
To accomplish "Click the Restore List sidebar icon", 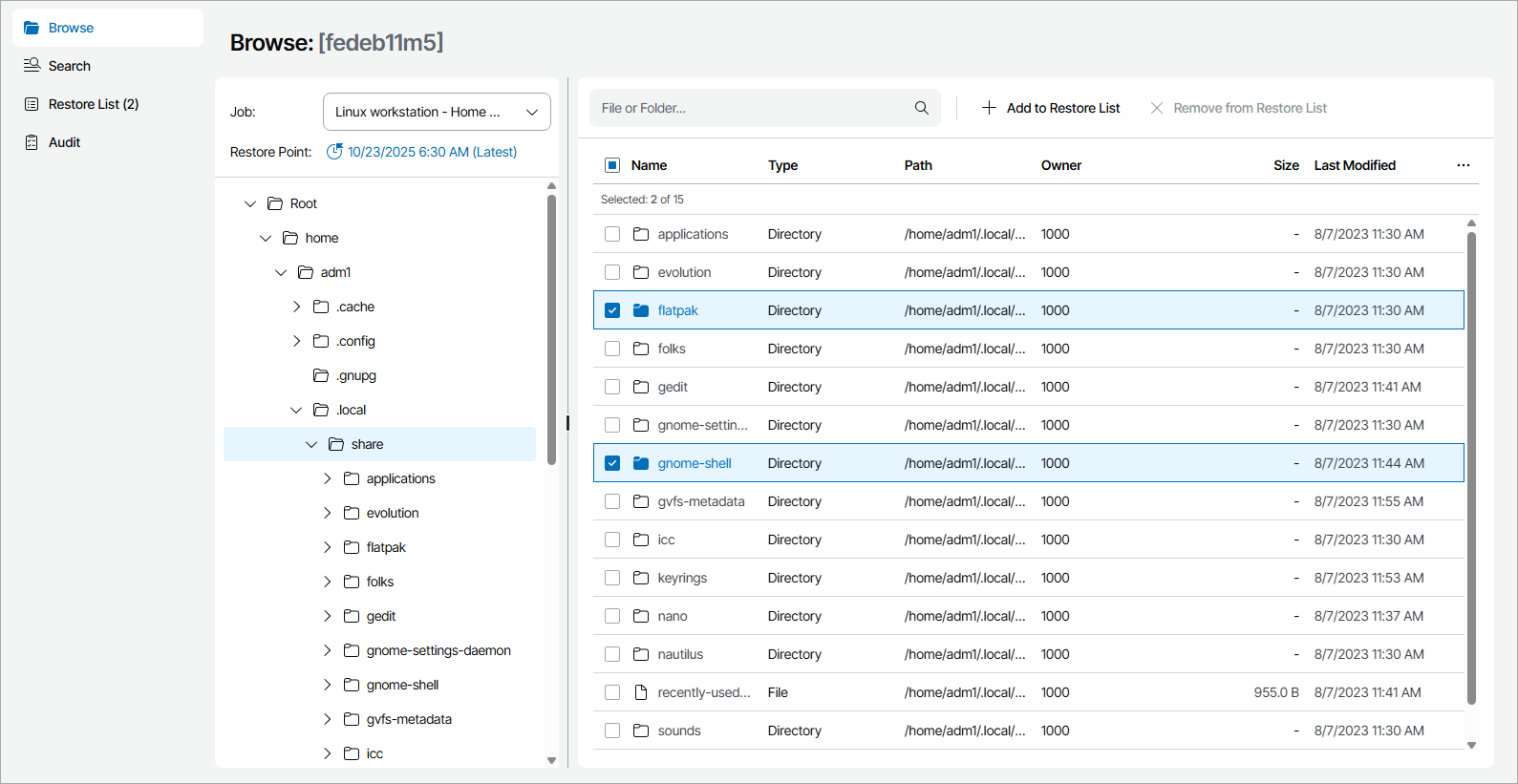I will 32,104.
